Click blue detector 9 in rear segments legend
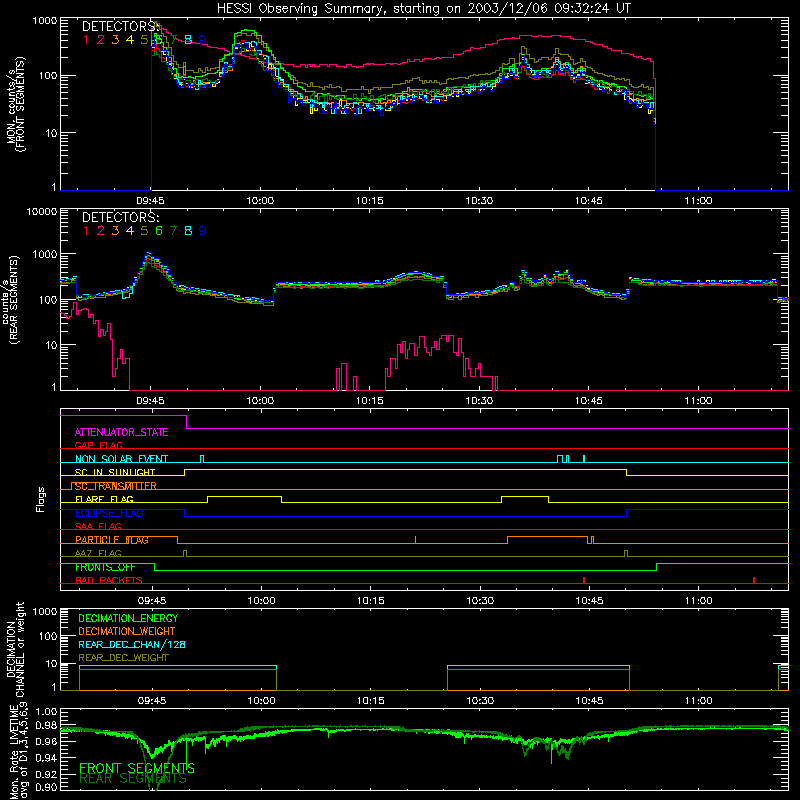The height and width of the screenshot is (800, 800). tap(203, 231)
